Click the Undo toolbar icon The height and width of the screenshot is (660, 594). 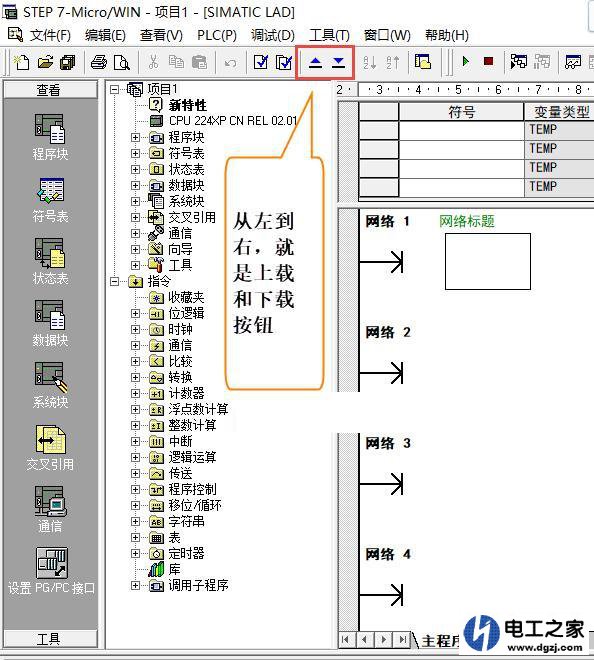tap(230, 63)
